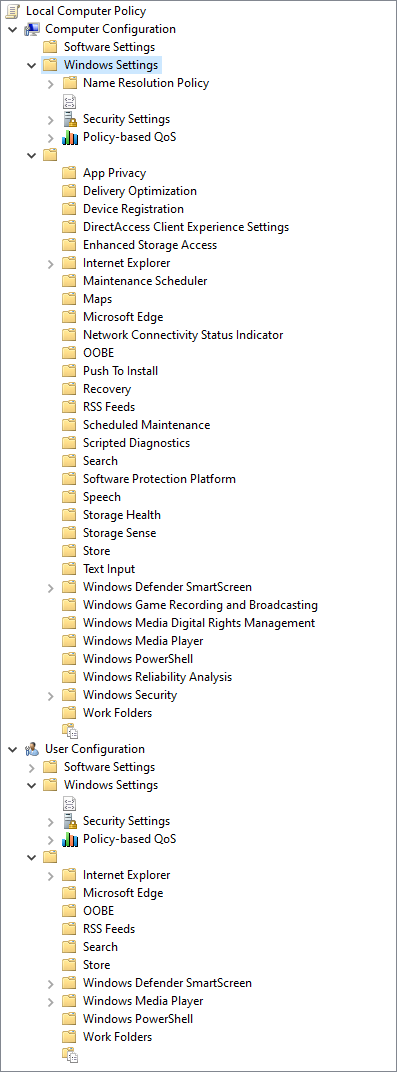Click Policy-based QoS chart icon under Computer Configuration
Screen dimensions: 397x1072
click(69, 137)
